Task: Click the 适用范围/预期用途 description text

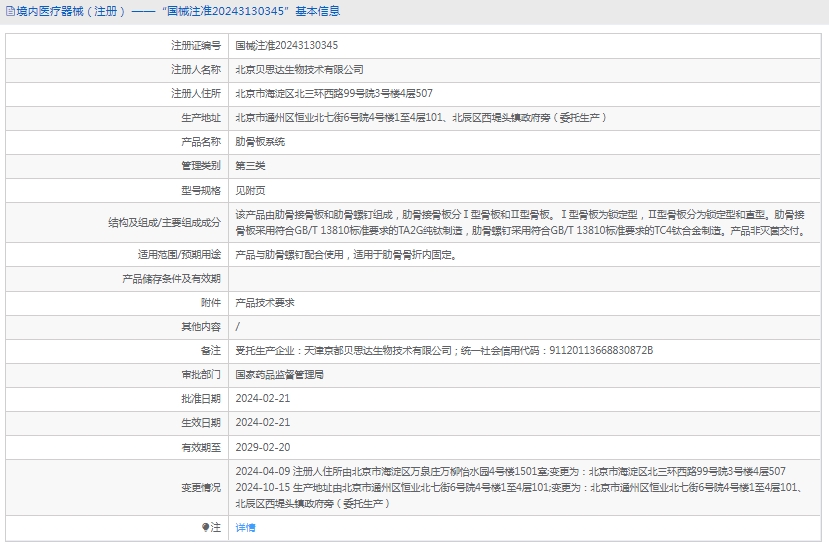Action: point(345,255)
